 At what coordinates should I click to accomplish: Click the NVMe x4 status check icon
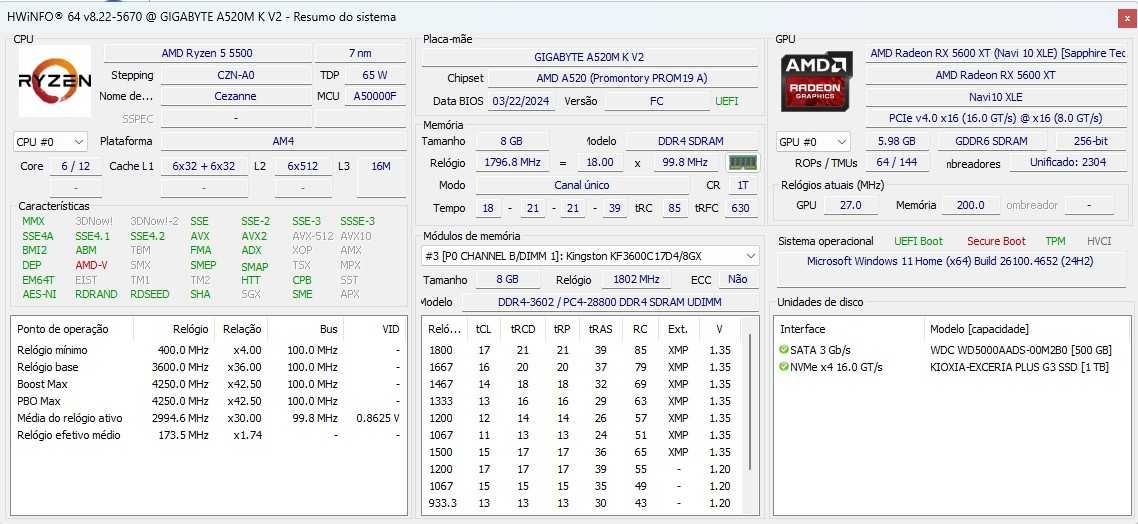click(784, 367)
